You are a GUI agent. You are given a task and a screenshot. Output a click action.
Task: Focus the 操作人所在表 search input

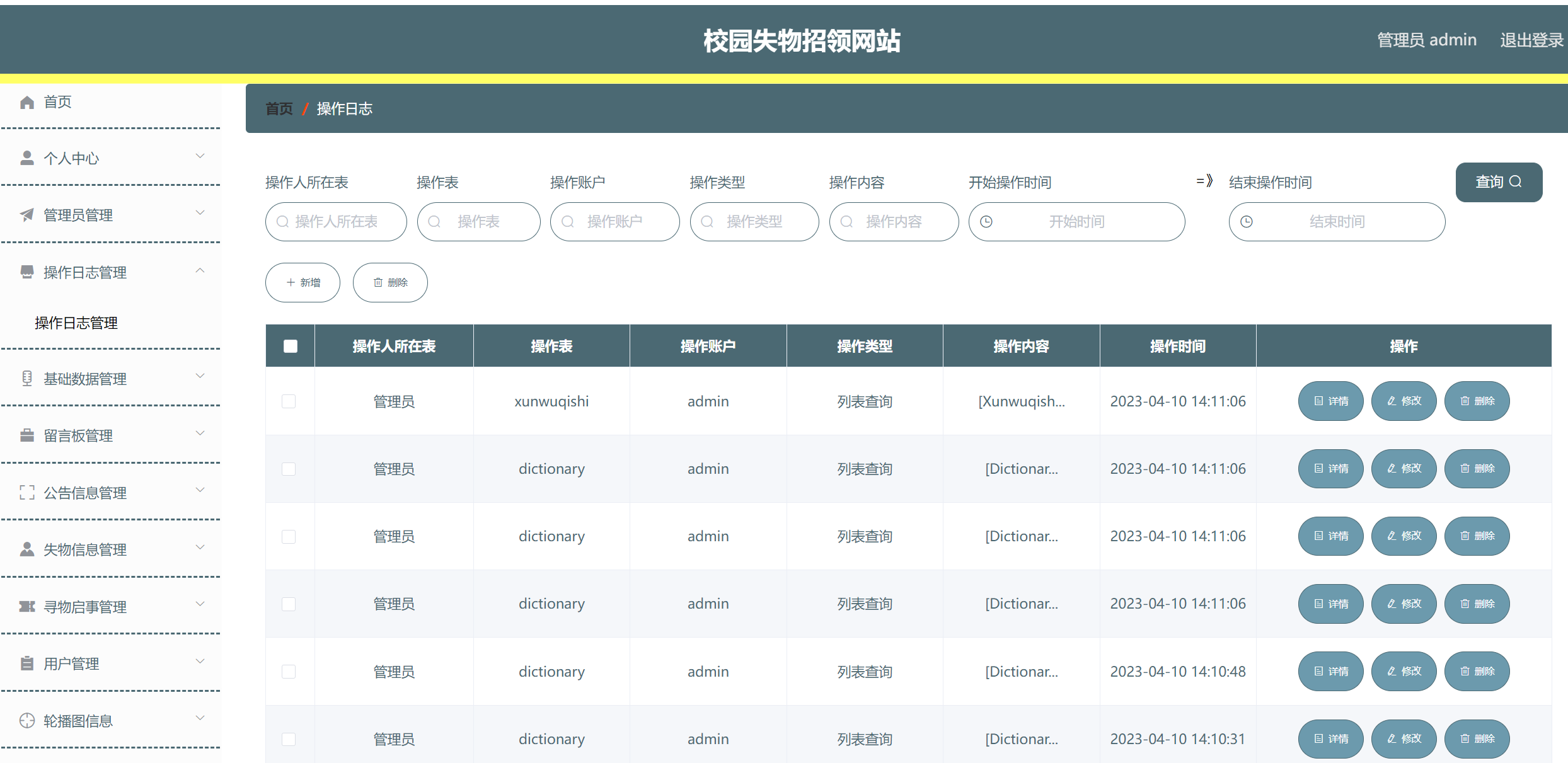[337, 222]
